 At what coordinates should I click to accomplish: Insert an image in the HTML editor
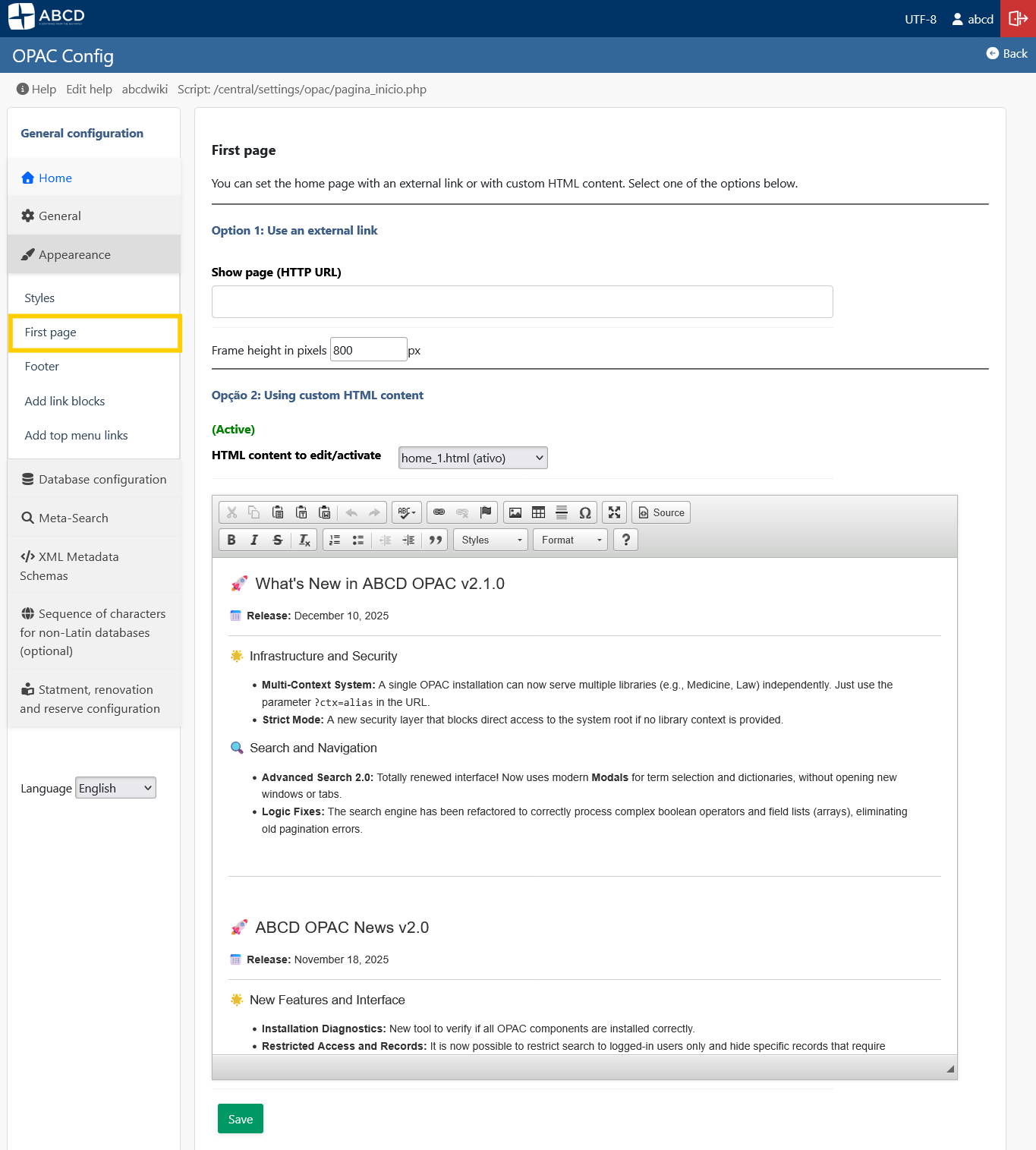(515, 512)
